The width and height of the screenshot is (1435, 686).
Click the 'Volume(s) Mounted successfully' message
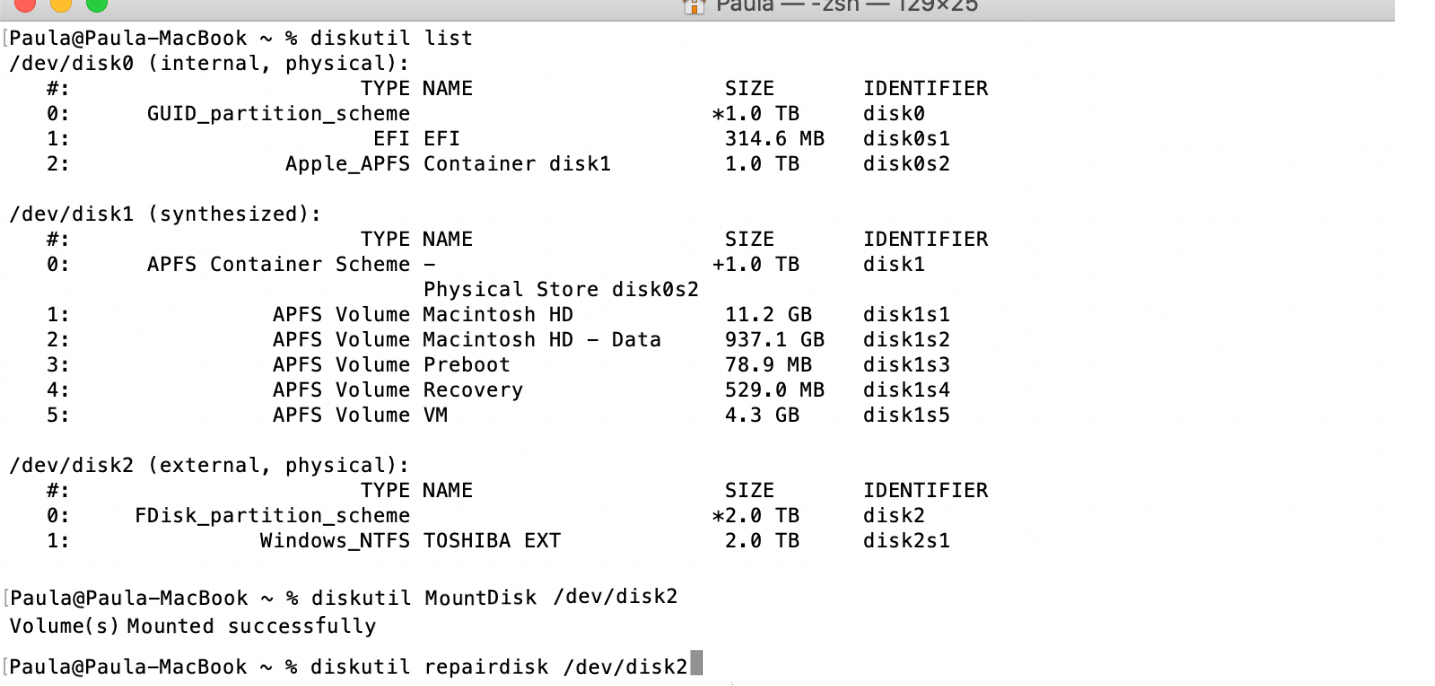tap(192, 627)
